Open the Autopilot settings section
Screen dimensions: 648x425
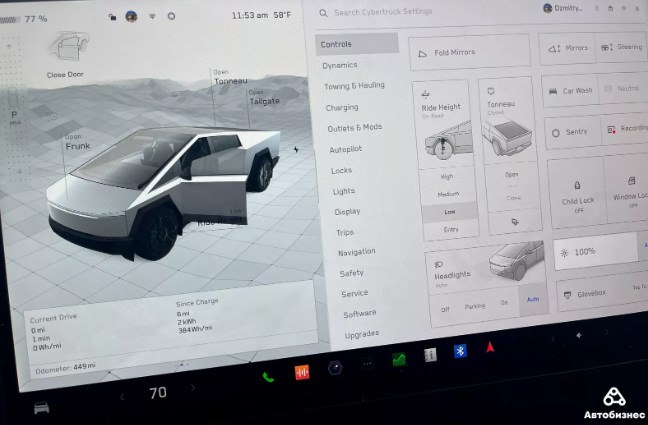click(345, 149)
